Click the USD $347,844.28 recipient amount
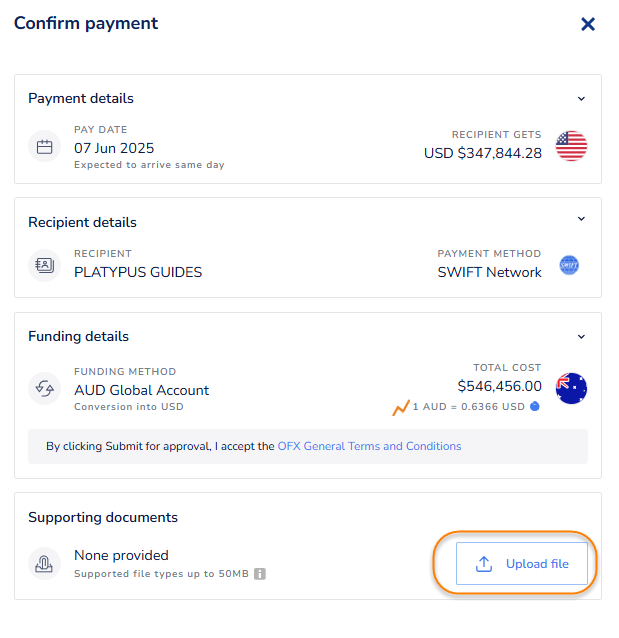Screen dimensions: 619x638 (482, 153)
